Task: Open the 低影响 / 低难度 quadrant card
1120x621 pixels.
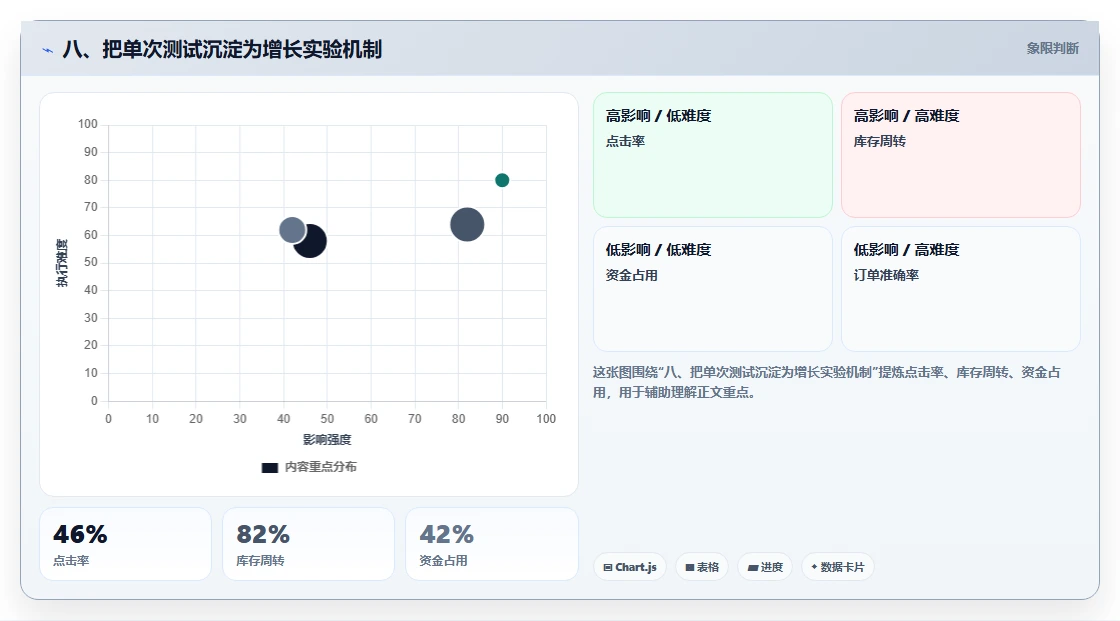Action: coord(713,289)
